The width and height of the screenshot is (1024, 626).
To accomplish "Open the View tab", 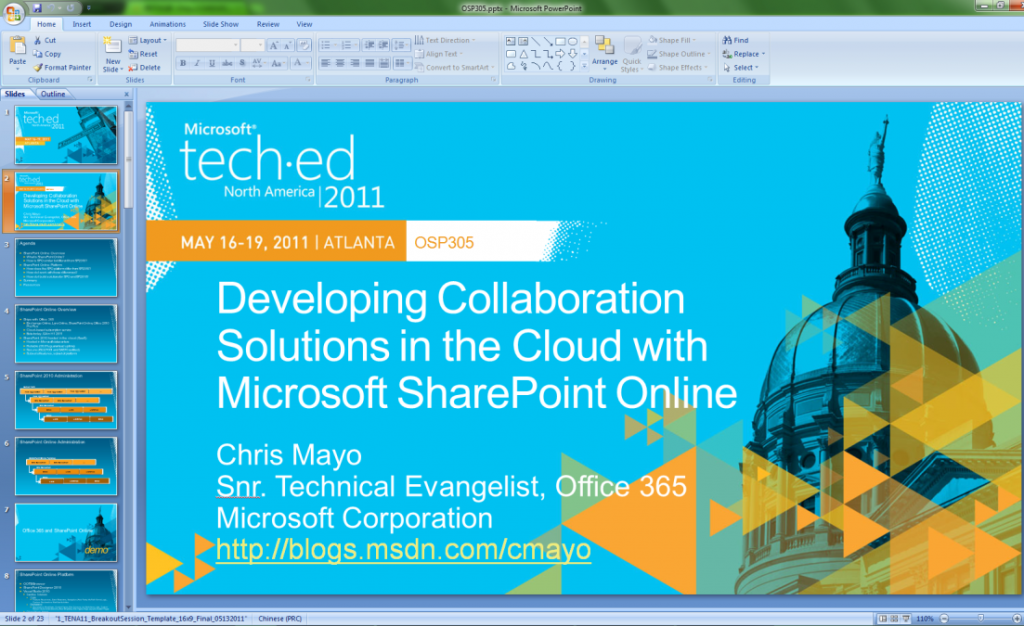I will coord(304,24).
